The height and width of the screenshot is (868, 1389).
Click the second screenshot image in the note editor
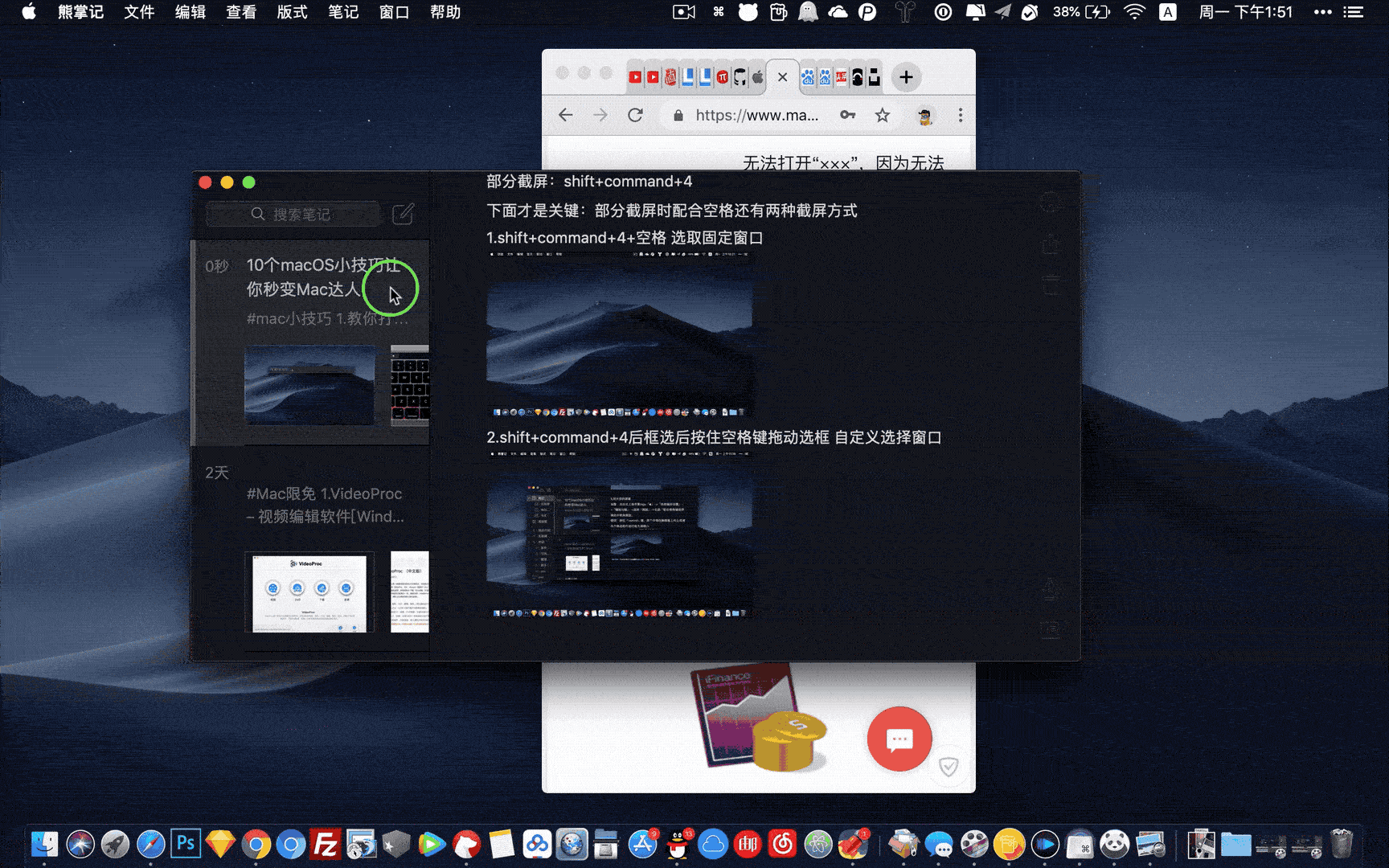pyautogui.click(x=619, y=535)
